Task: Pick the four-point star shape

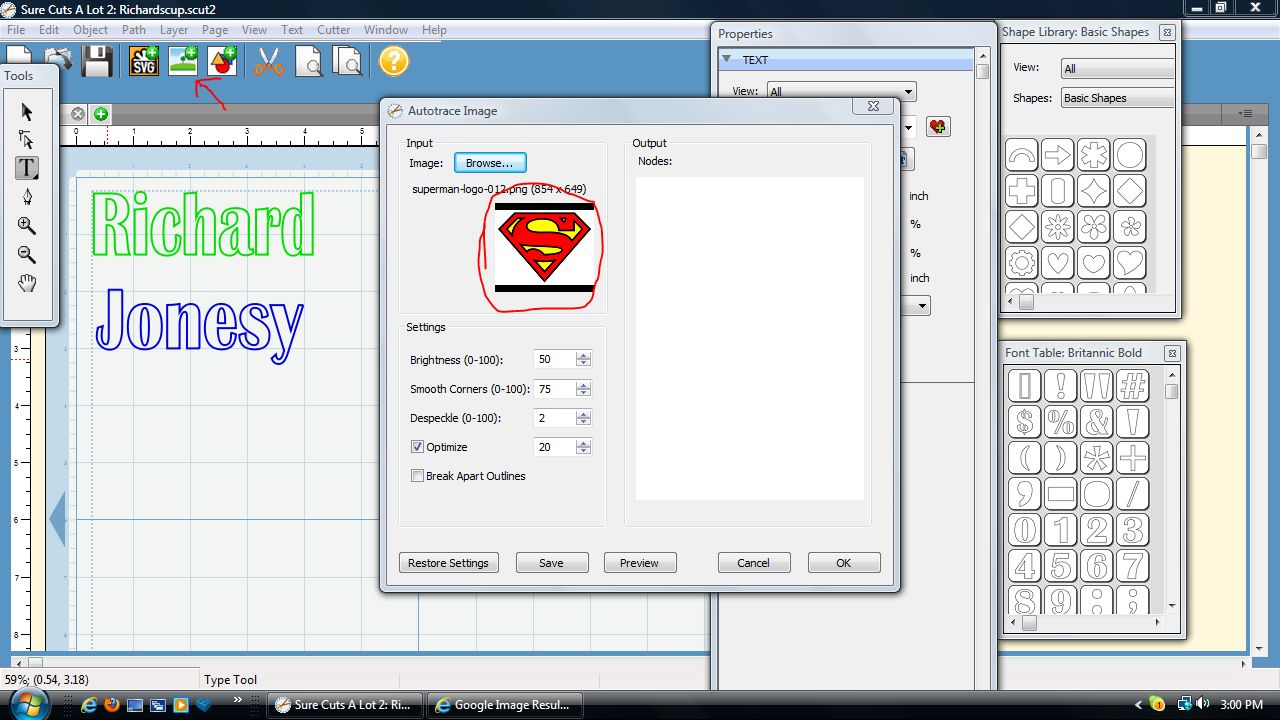Action: [x=1094, y=191]
